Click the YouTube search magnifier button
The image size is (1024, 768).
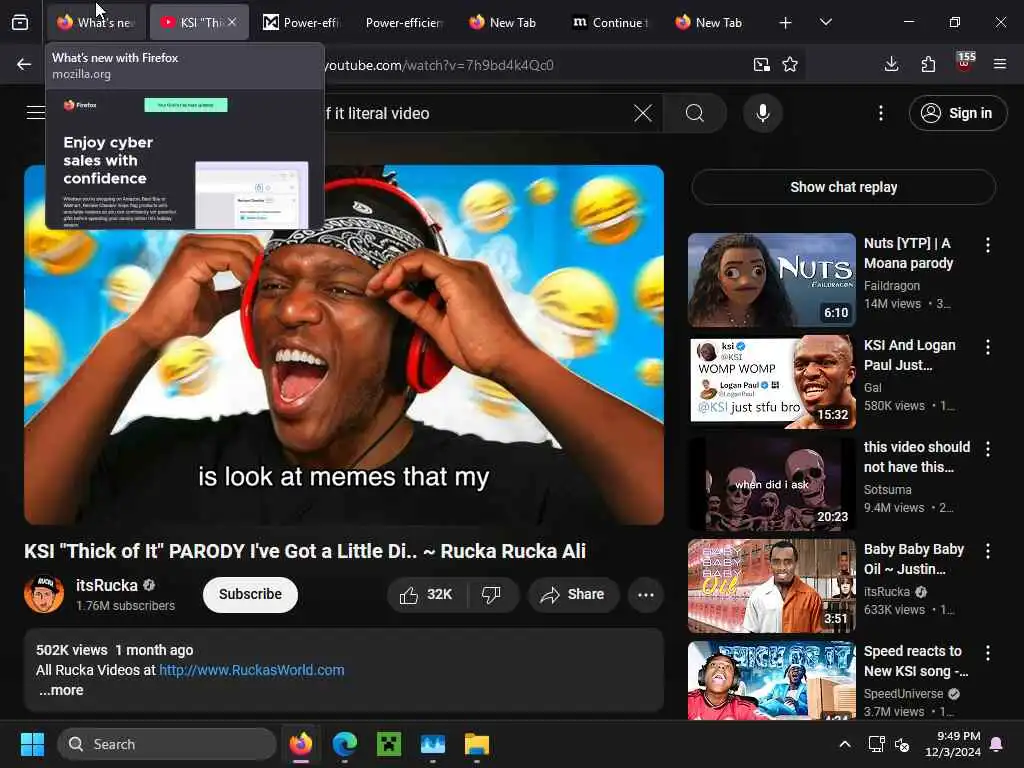[695, 113]
